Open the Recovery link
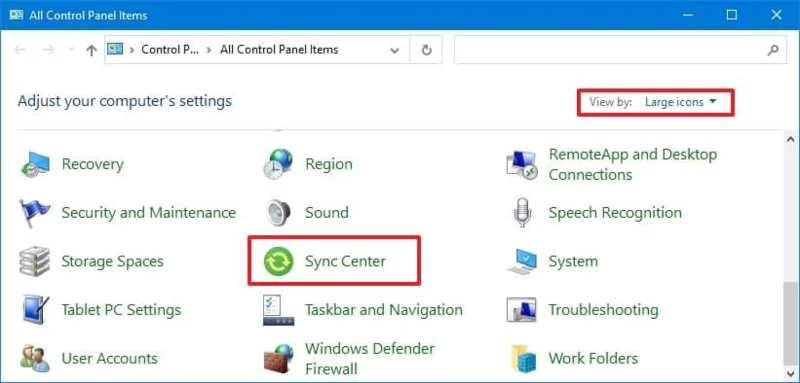This screenshot has width=800, height=383. click(93, 164)
